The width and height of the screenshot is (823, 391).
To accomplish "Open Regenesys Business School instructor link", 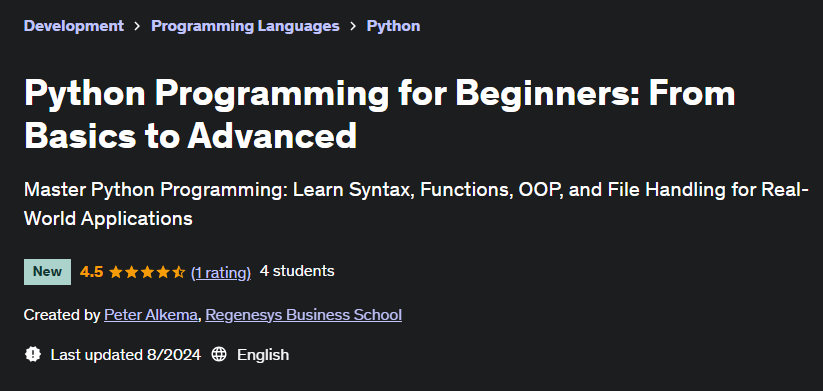I will 303,315.
